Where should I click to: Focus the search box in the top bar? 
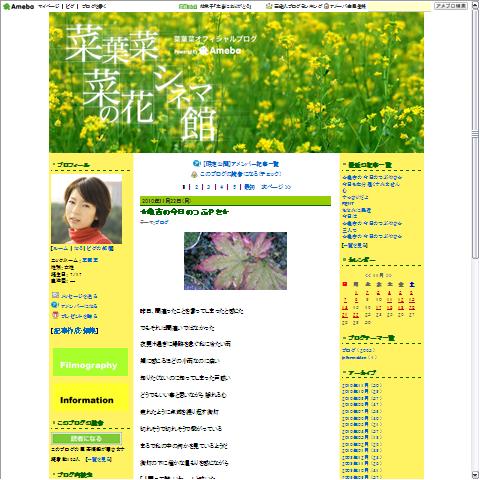pyautogui.click(x=400, y=6)
